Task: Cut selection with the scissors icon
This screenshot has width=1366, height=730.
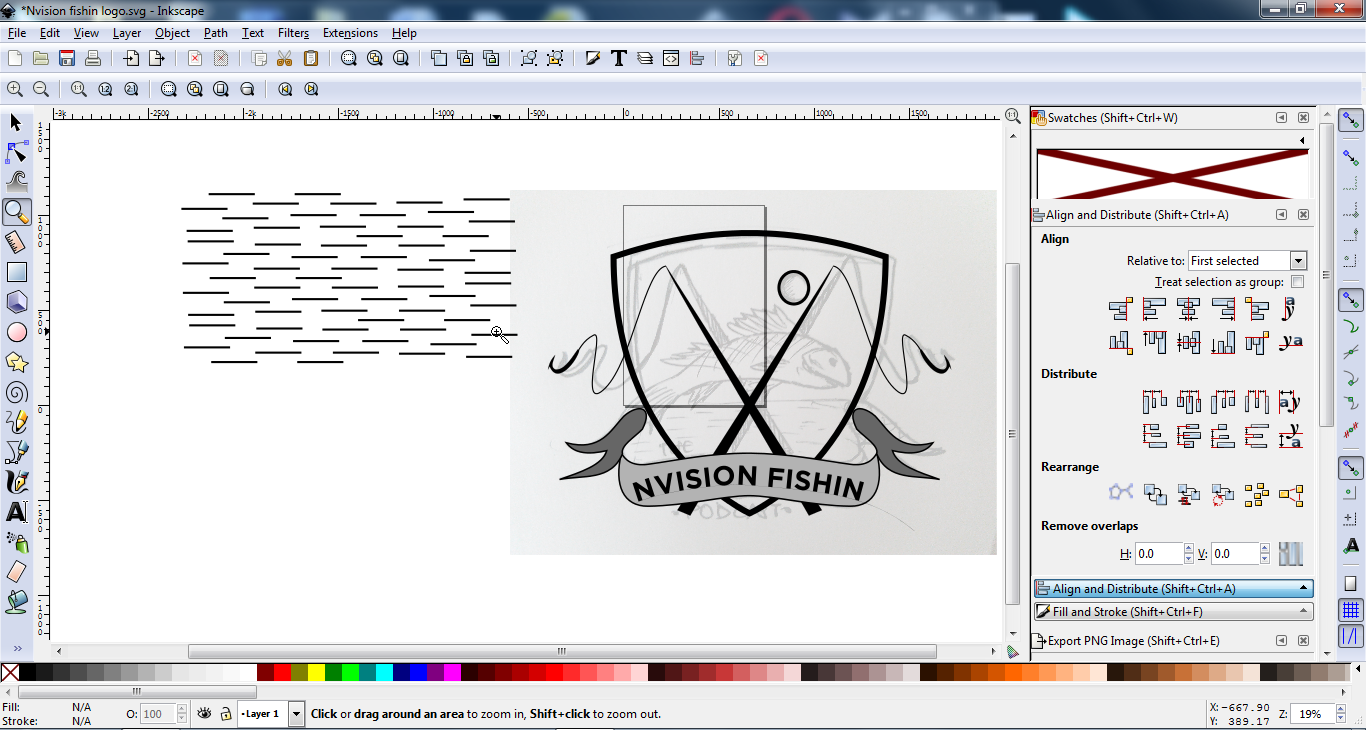Action: [x=284, y=59]
